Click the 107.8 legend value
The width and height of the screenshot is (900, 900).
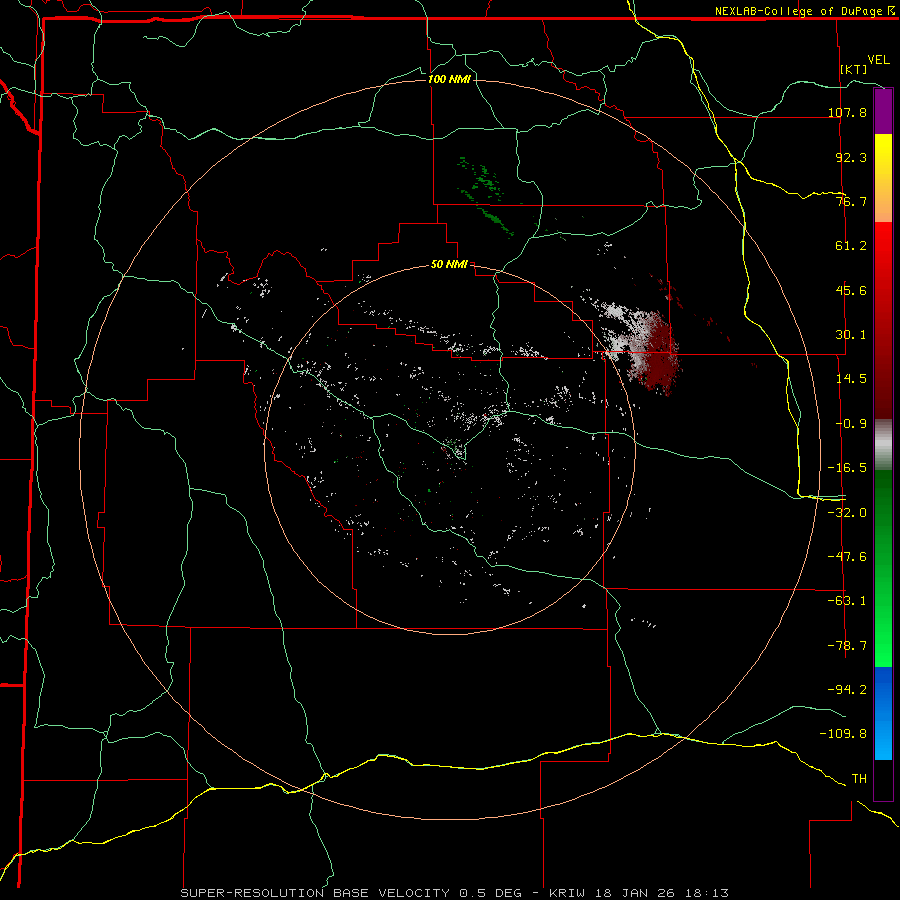[x=847, y=112]
